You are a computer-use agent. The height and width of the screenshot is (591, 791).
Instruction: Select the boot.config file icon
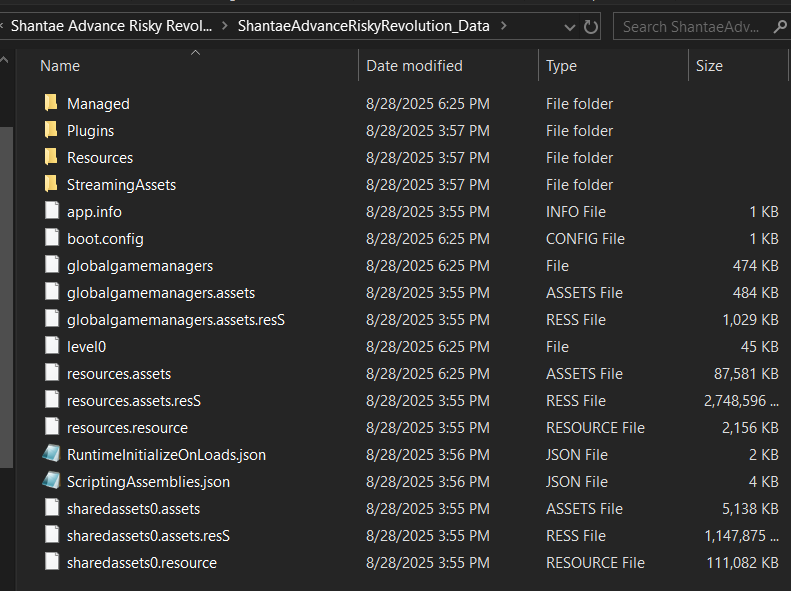52,238
